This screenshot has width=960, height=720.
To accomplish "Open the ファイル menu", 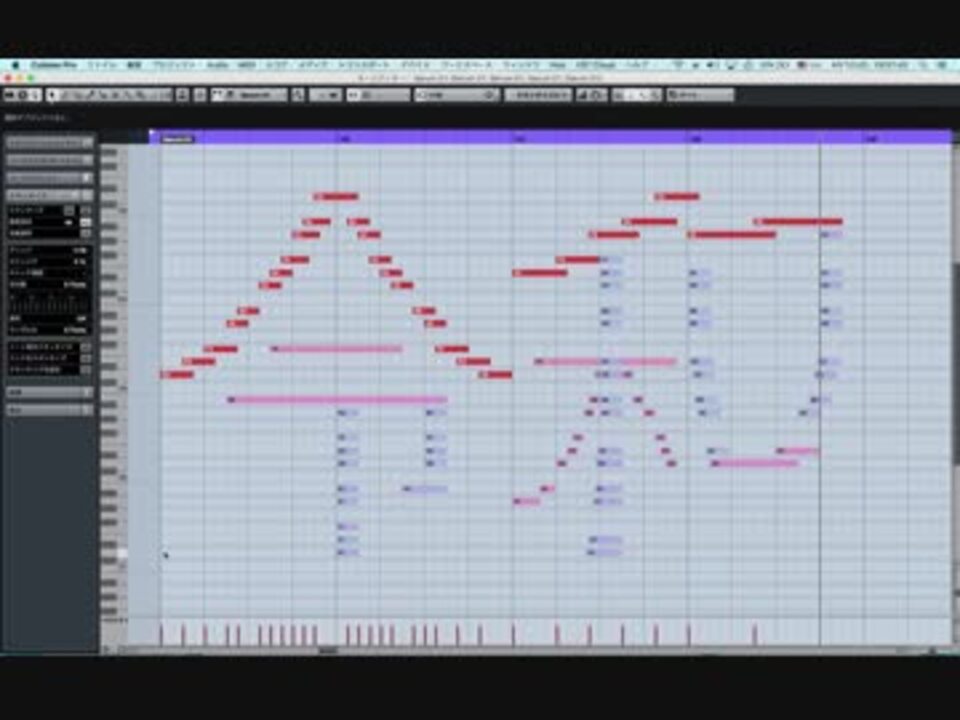I will click(x=102, y=64).
